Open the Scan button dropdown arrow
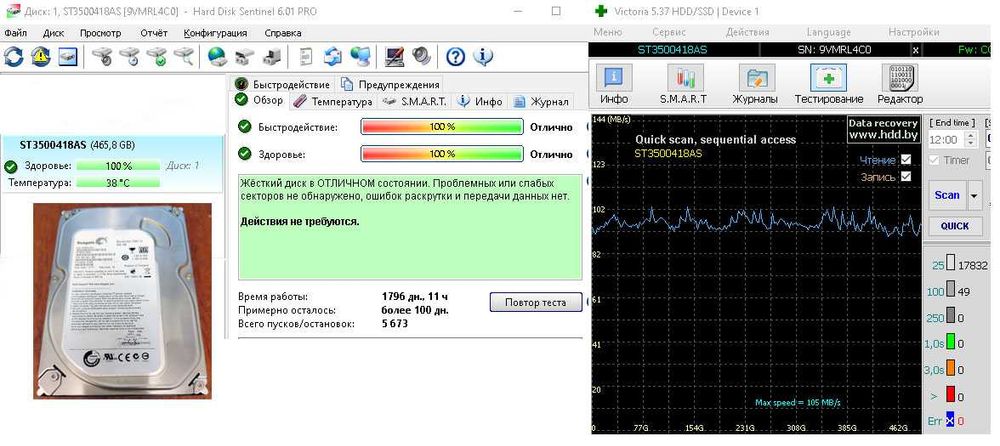 tap(974, 195)
